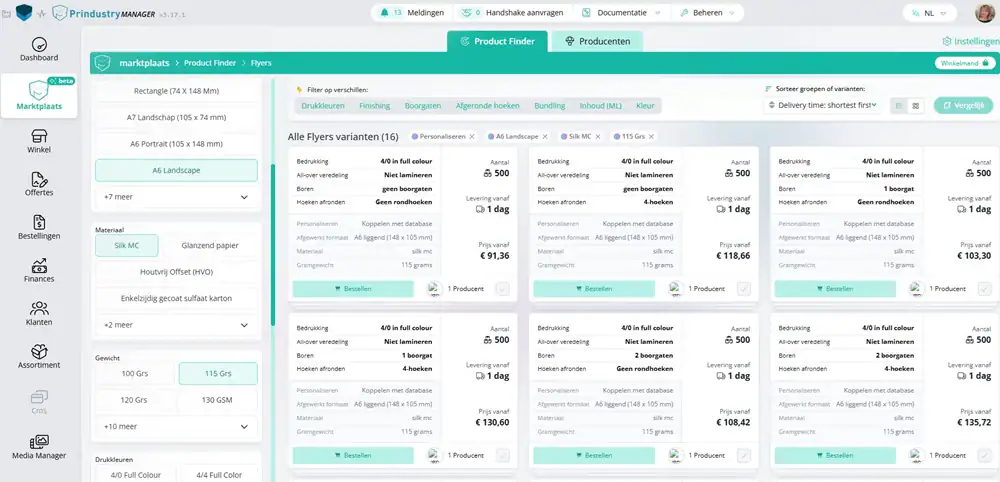Click the shield icon in the breadcrumb bar
The height and width of the screenshot is (482, 1000).
[x=103, y=63]
